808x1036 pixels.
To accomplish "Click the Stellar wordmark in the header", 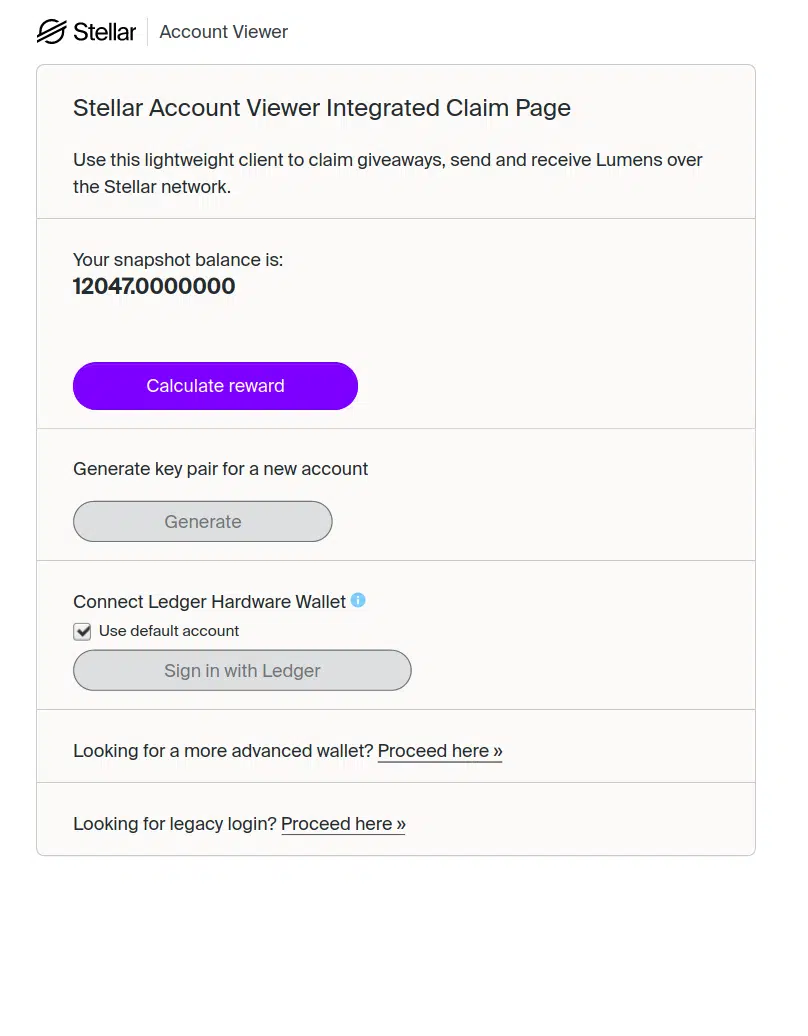I will pyautogui.click(x=105, y=31).
